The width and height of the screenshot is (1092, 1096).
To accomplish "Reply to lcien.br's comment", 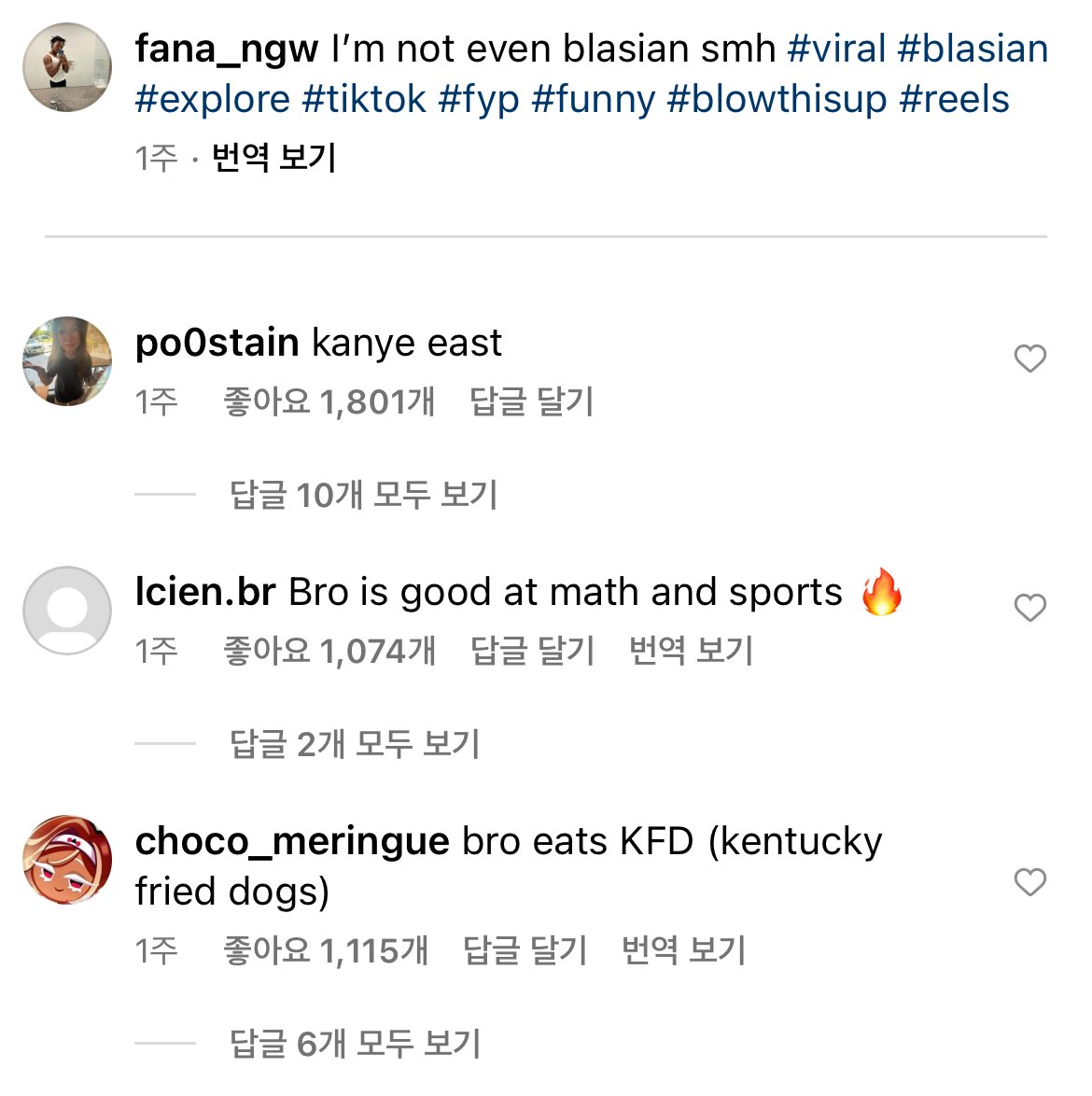I will tap(532, 651).
